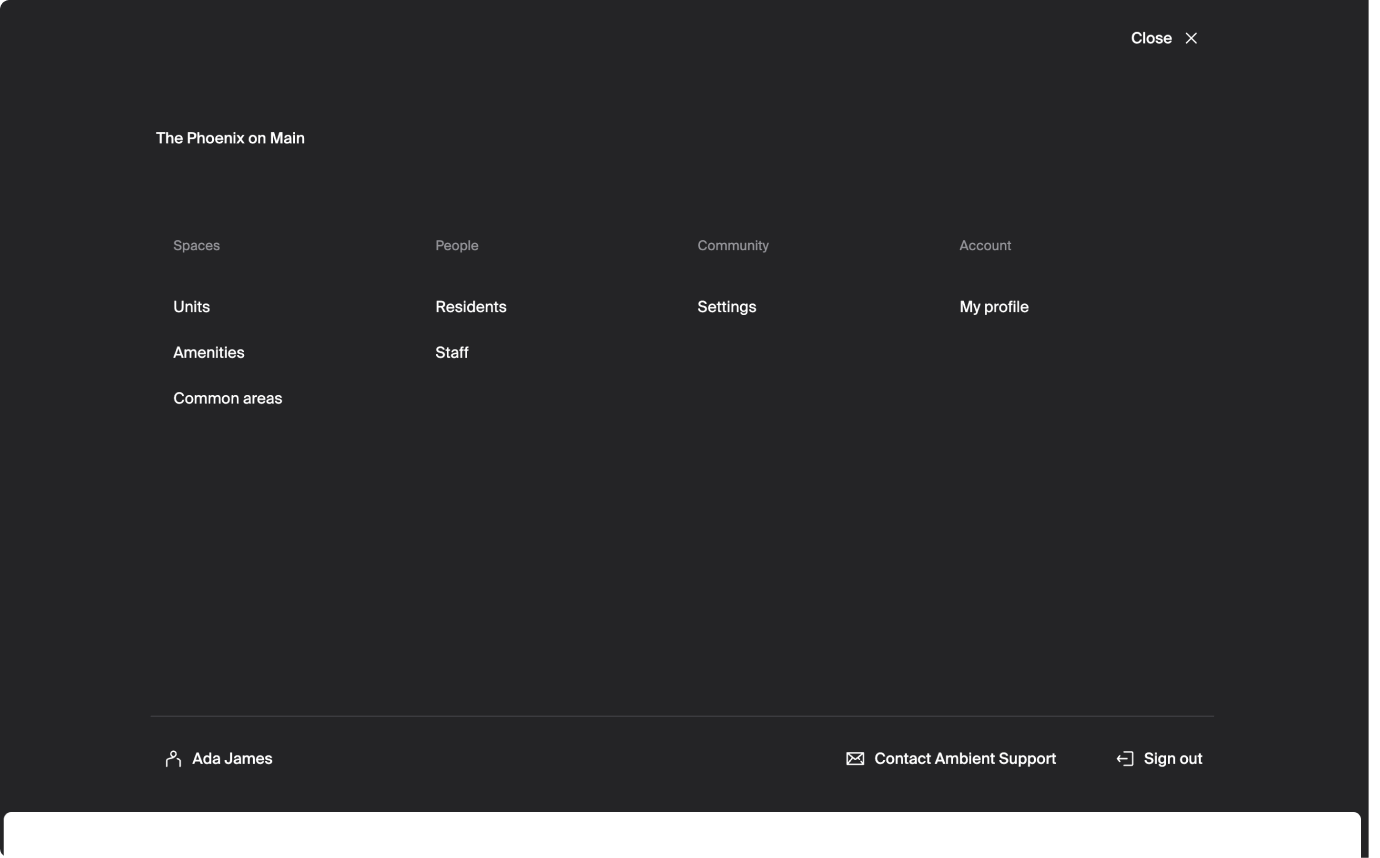Click the Ada James profile entry
Screen dimensions: 1380x858
tap(232, 758)
